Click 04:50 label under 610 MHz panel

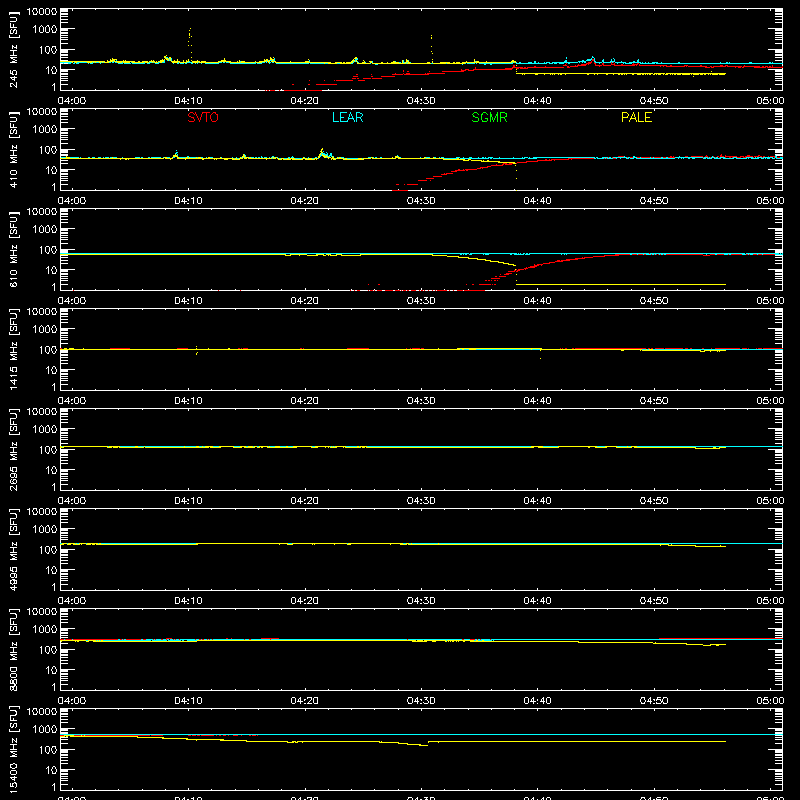pos(654,301)
